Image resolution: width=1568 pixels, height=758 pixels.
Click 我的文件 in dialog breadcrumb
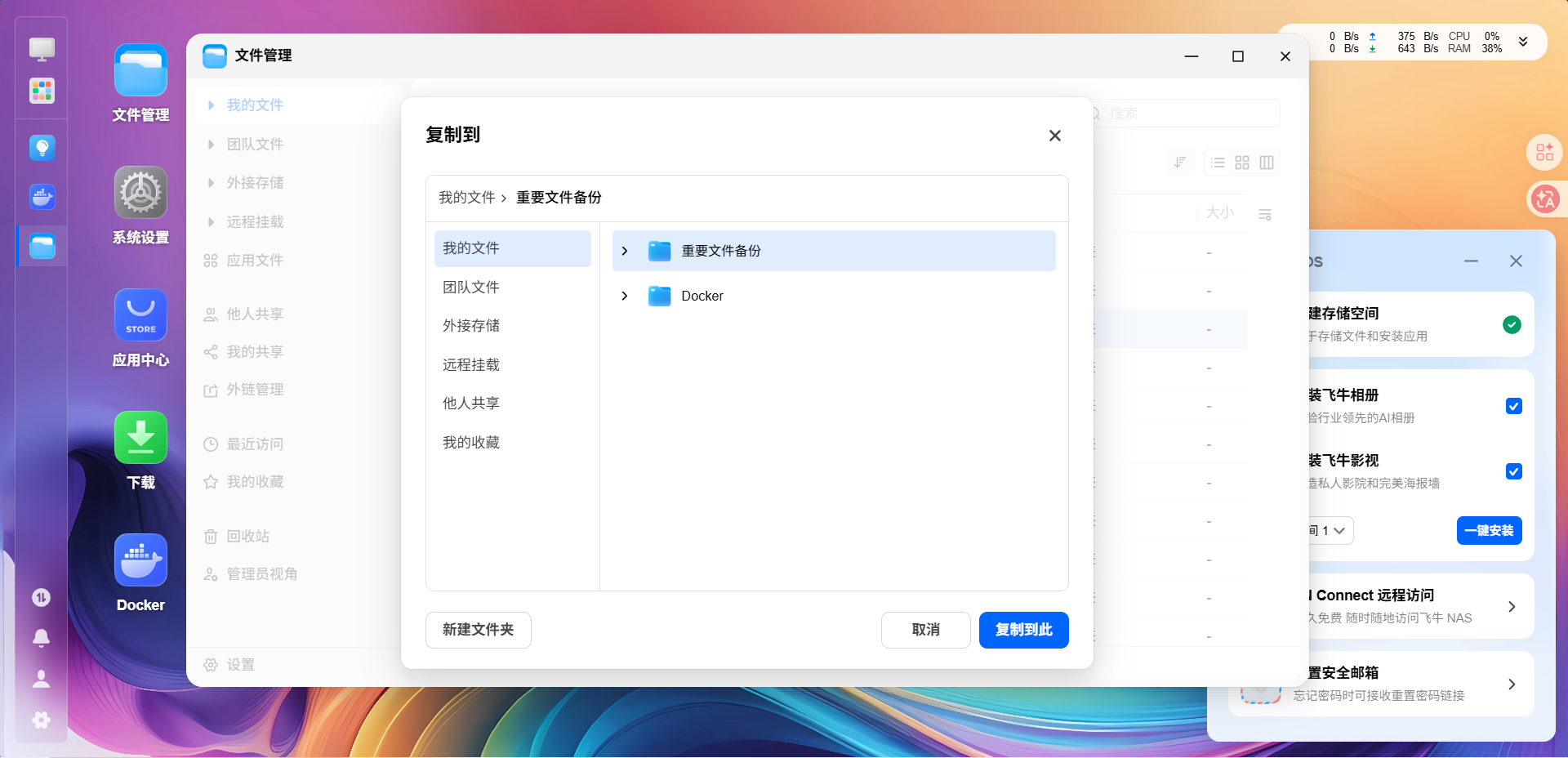(467, 198)
